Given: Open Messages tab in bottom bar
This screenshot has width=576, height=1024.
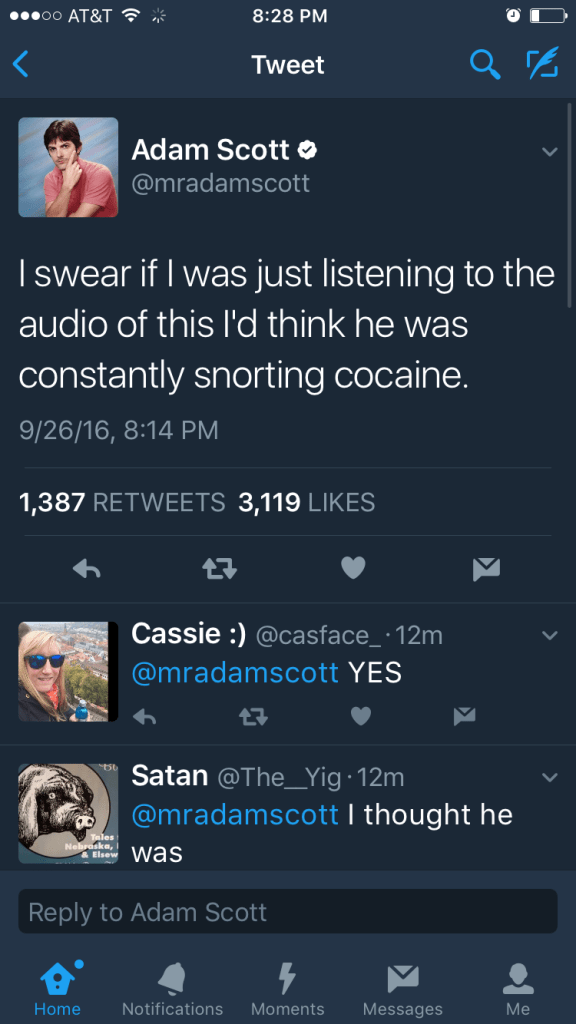Looking at the screenshot, I should 403,989.
